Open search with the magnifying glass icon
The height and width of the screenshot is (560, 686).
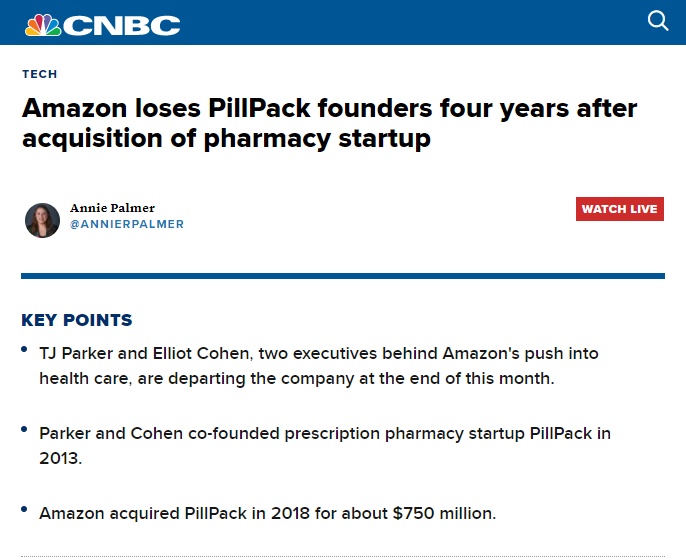pyautogui.click(x=657, y=21)
